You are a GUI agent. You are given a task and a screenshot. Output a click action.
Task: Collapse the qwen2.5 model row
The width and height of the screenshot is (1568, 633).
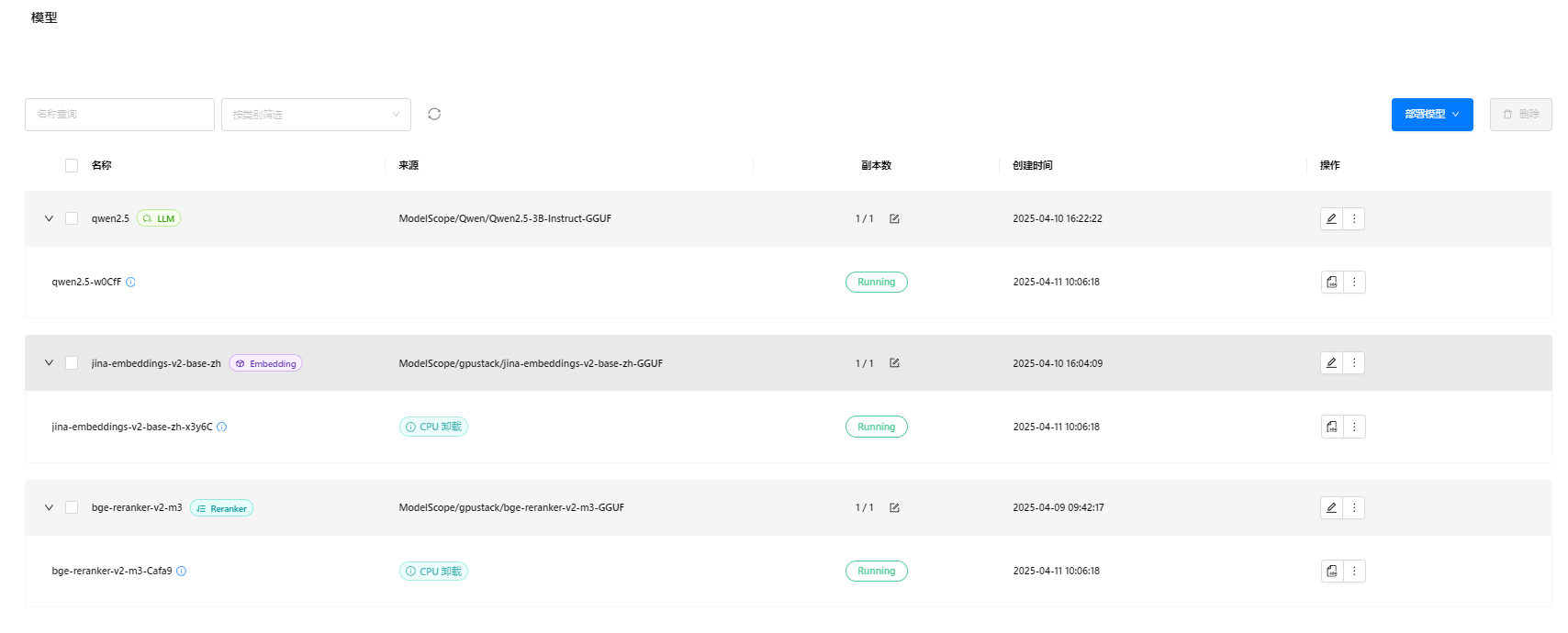click(49, 218)
